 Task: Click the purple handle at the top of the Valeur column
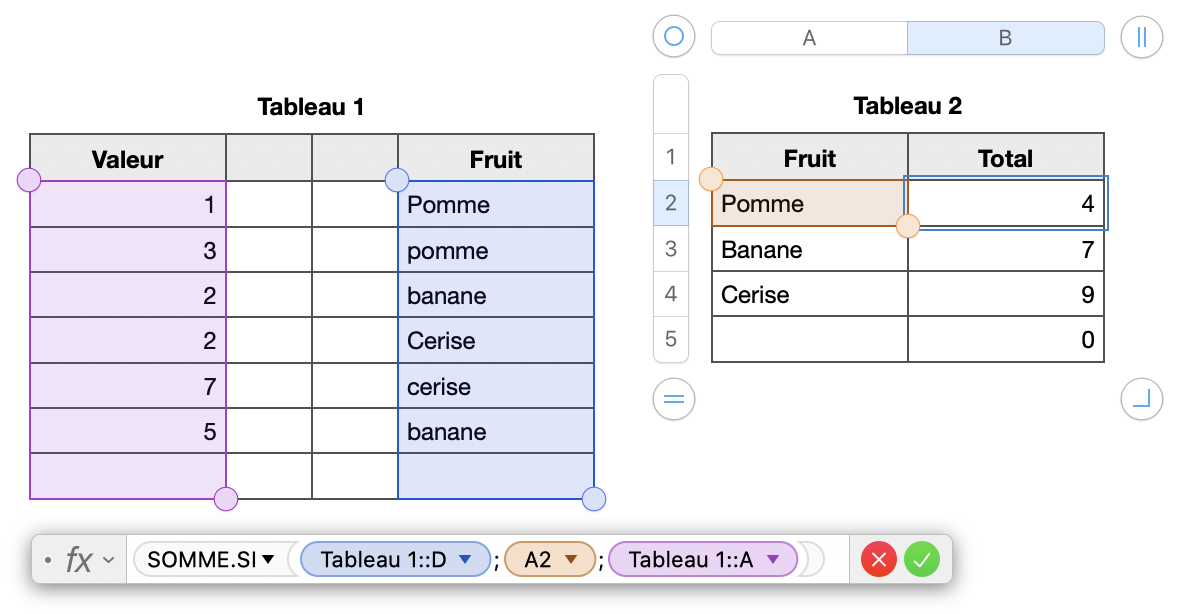[x=29, y=180]
